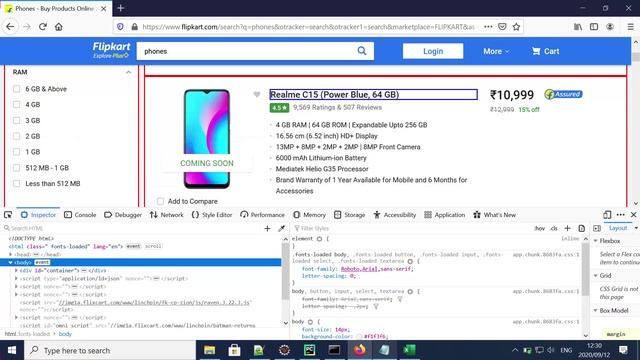Switch to the Debugger tab

pos(123,215)
